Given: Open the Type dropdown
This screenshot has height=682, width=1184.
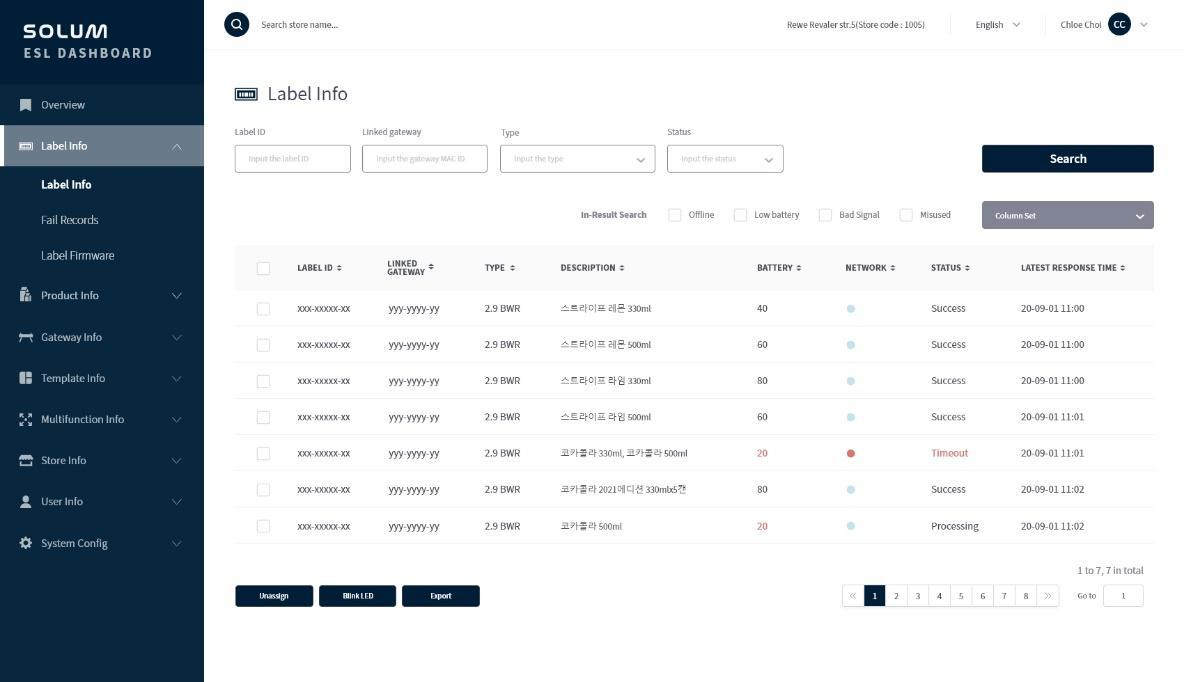Looking at the screenshot, I should point(578,159).
